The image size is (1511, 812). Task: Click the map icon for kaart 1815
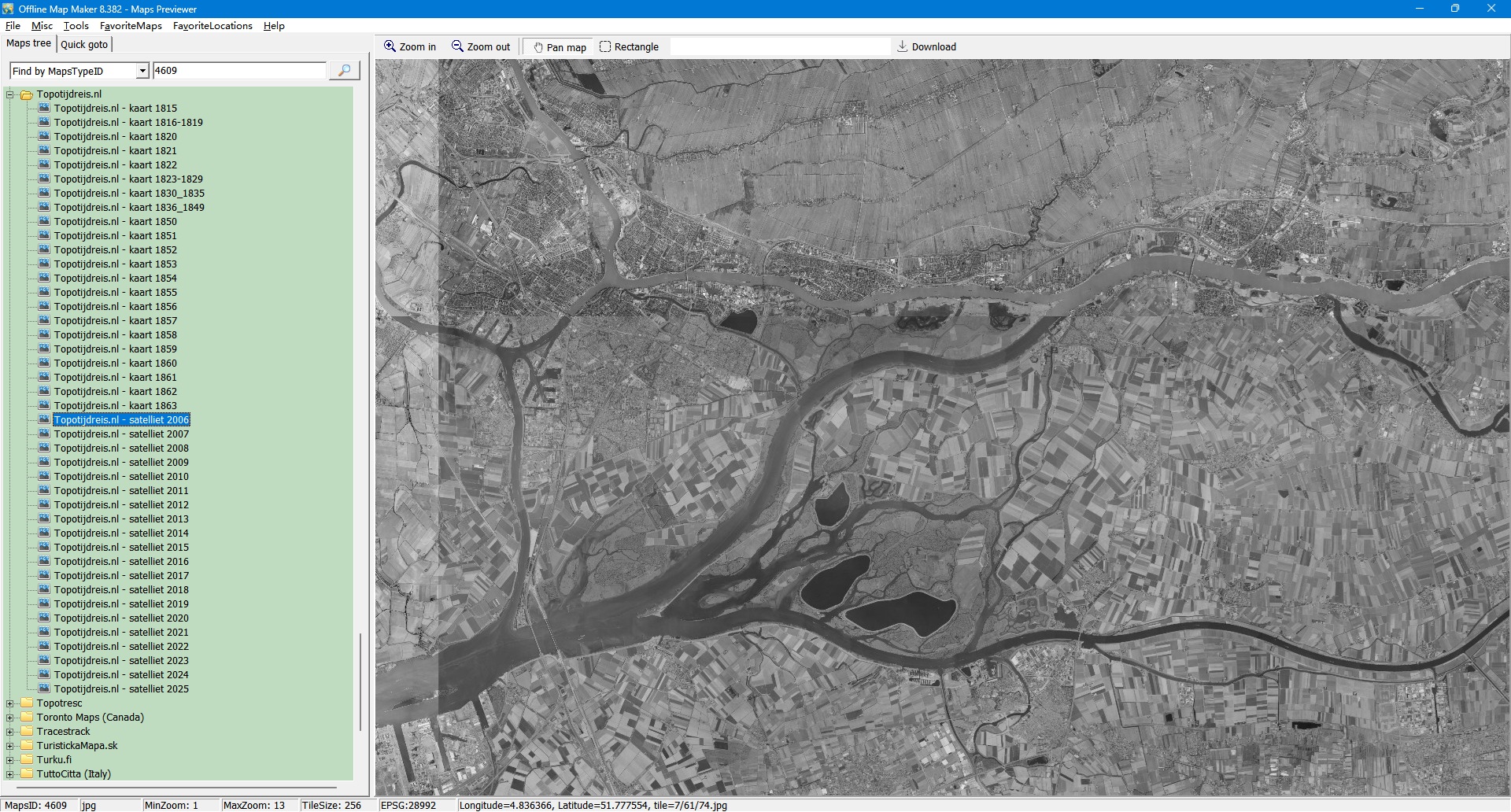pyautogui.click(x=45, y=108)
